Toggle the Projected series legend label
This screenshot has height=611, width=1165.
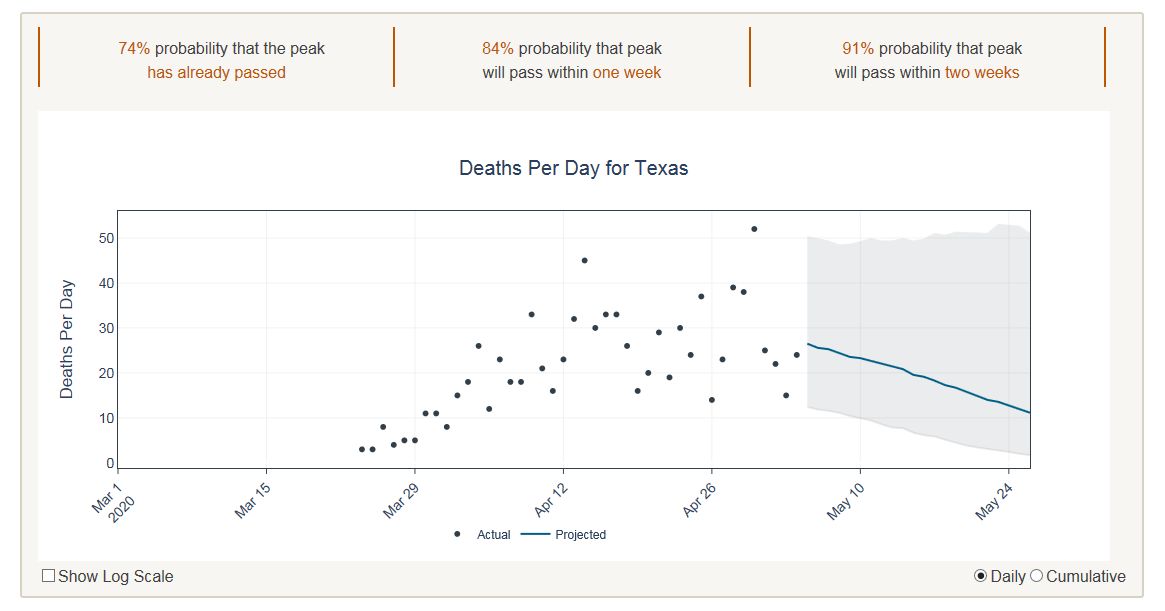tap(580, 534)
